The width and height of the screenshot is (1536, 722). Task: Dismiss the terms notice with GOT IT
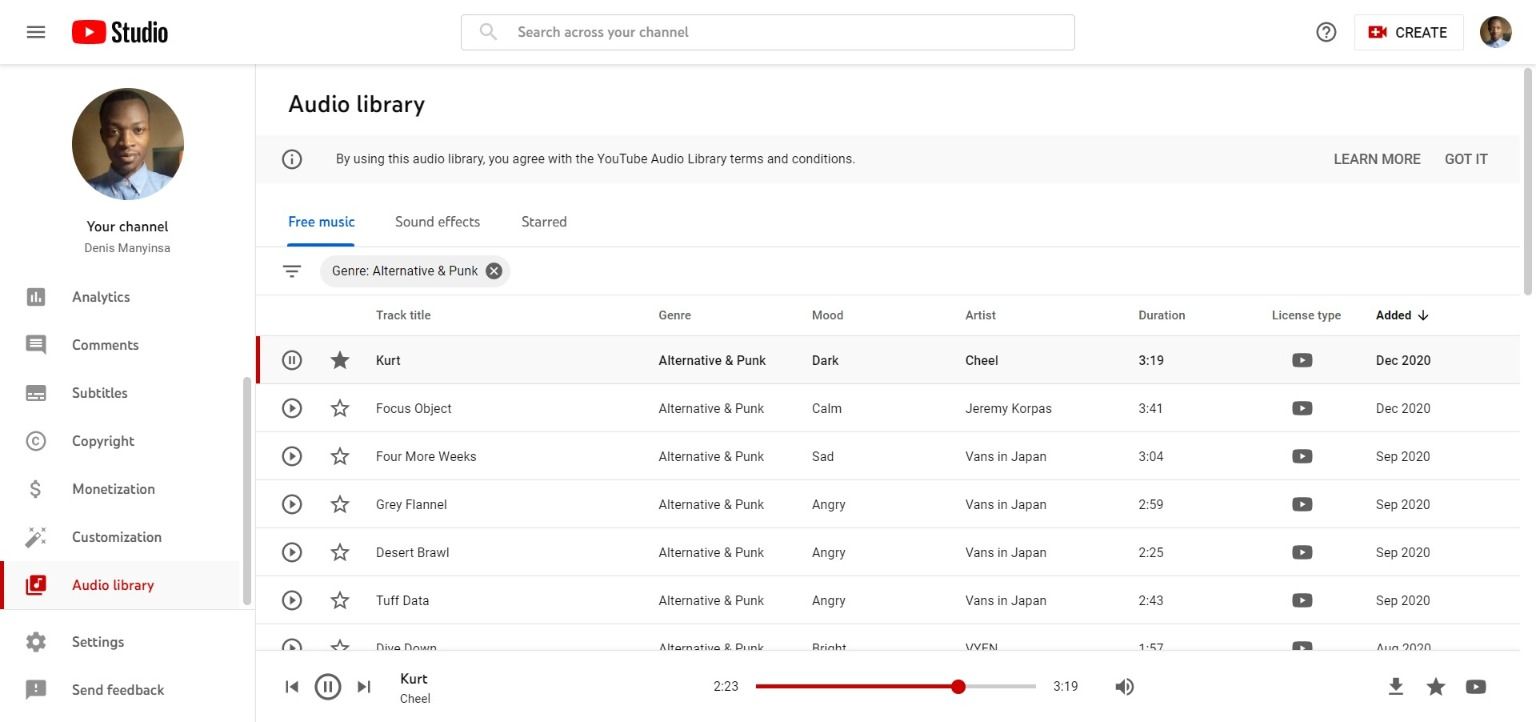[x=1465, y=158]
